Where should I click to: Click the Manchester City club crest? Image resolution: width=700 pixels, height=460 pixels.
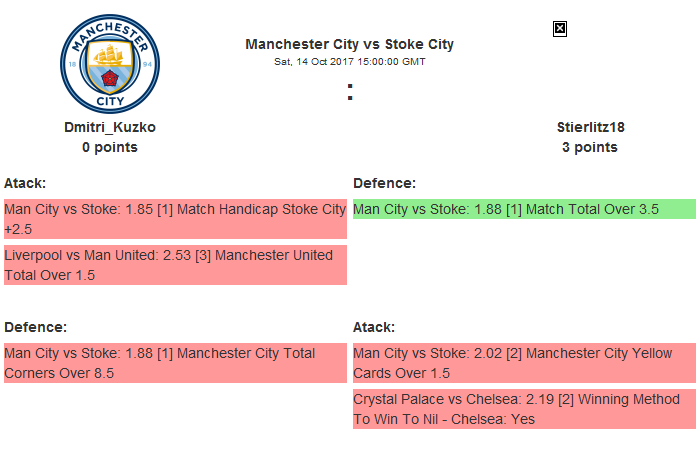click(109, 63)
